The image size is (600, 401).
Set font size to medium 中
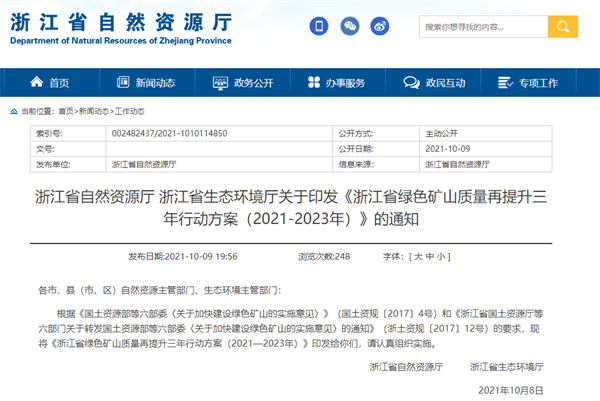pyautogui.click(x=431, y=257)
